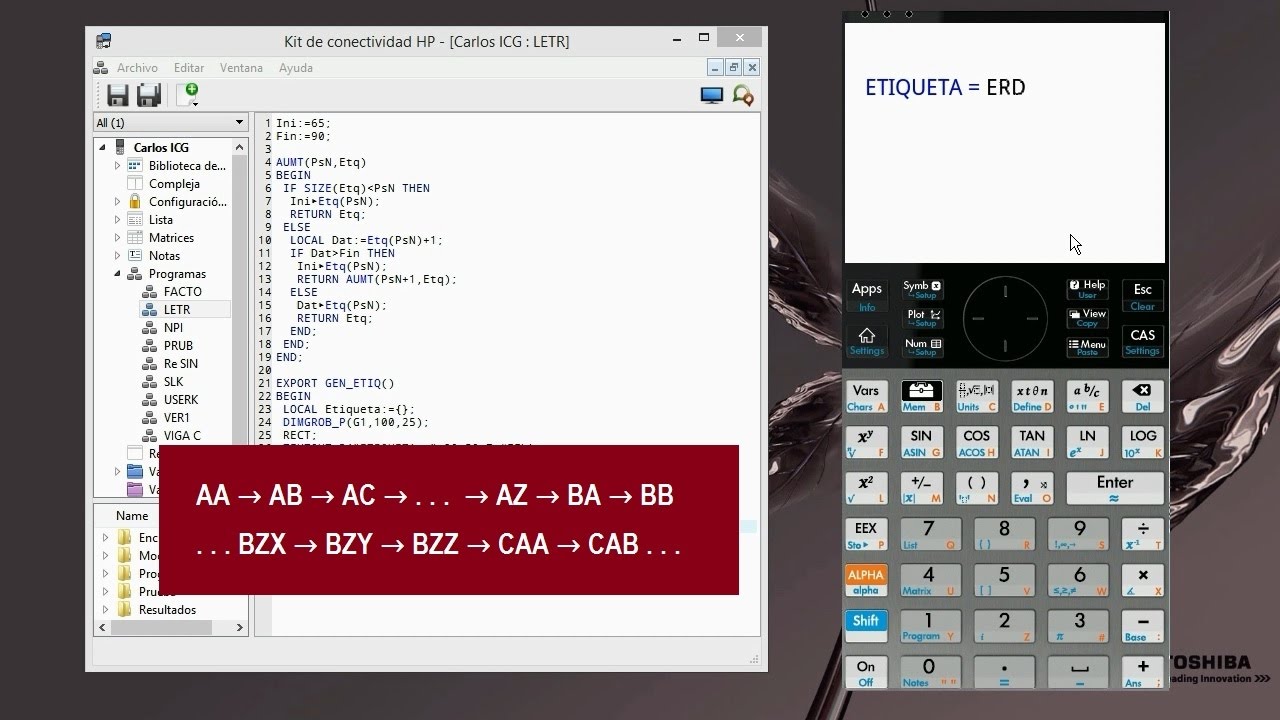Select the VIGA C program
Image resolution: width=1280 pixels, height=720 pixels.
[x=182, y=436]
